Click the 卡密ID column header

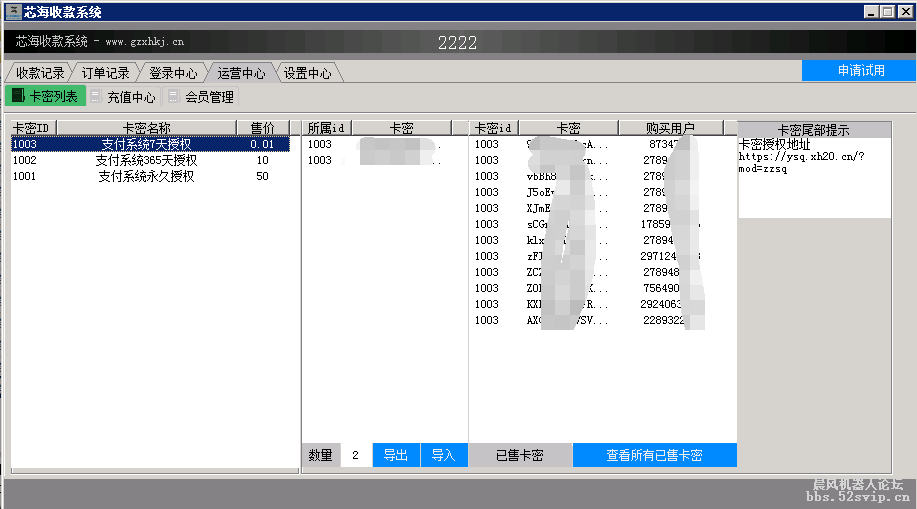tap(33, 128)
